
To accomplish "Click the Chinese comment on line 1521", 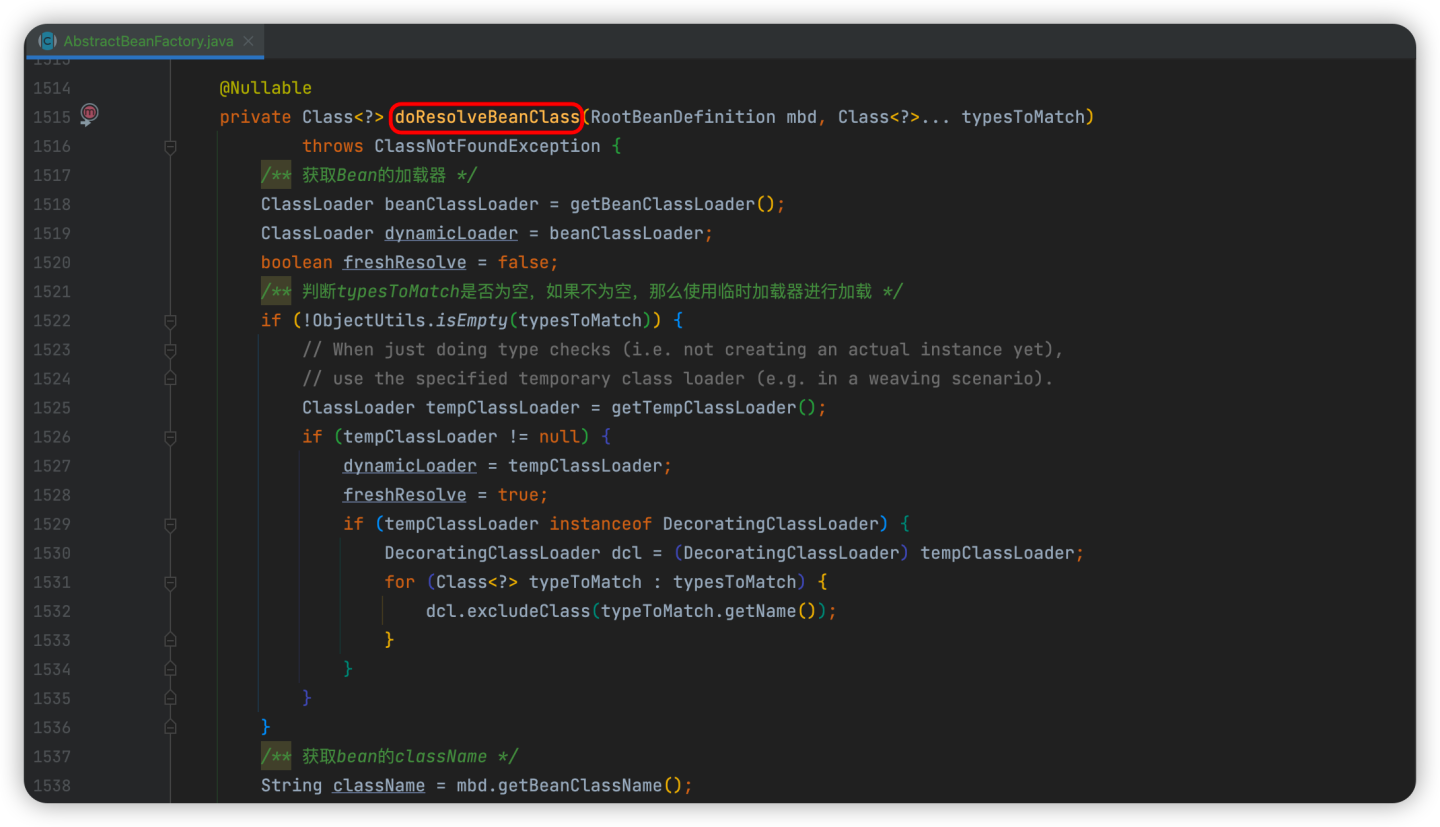I will coord(582,291).
